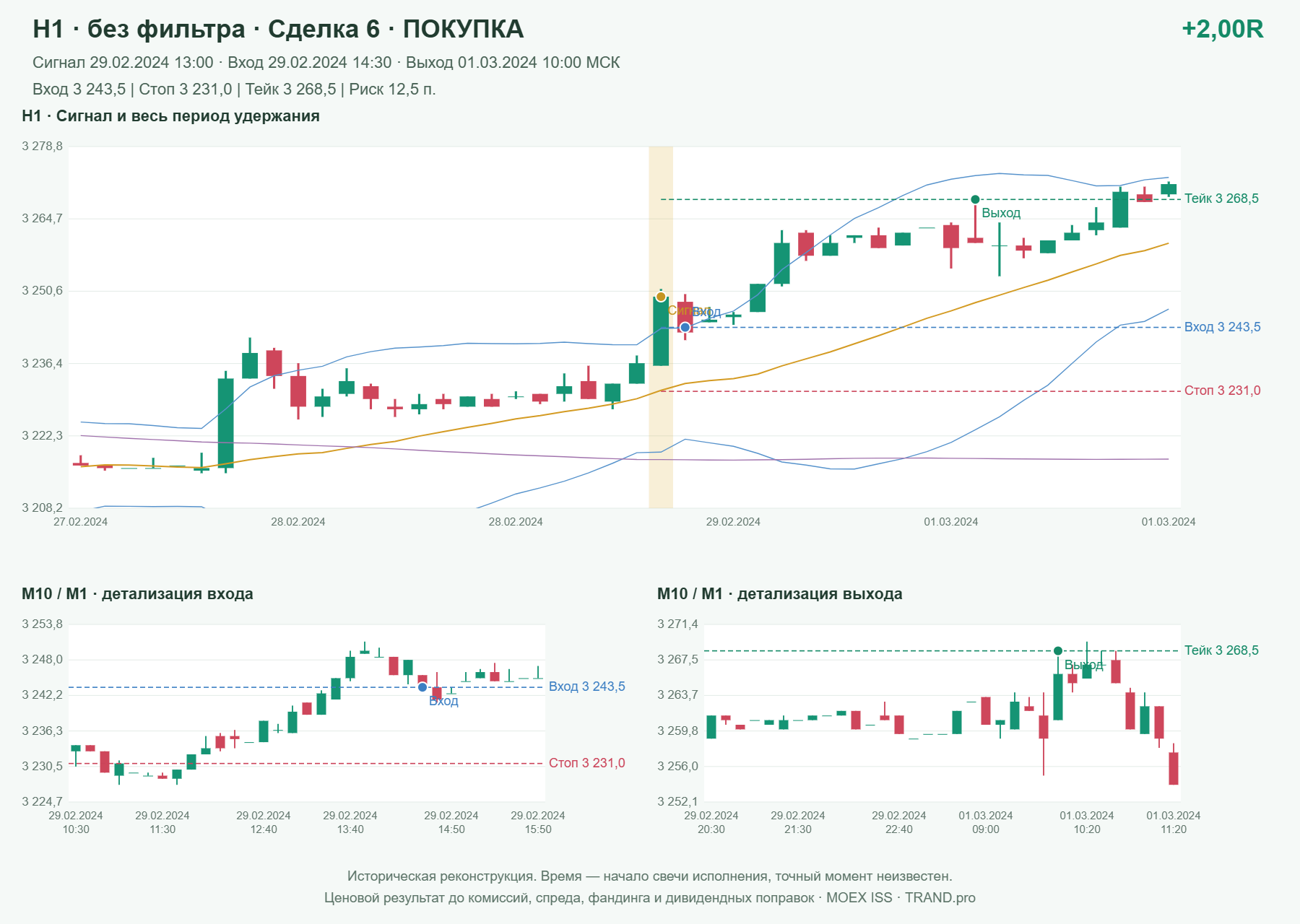Screen dimensions: 1300x924
Task: Click the H1 x-axis date '27.02.2024'
Action: [80, 522]
